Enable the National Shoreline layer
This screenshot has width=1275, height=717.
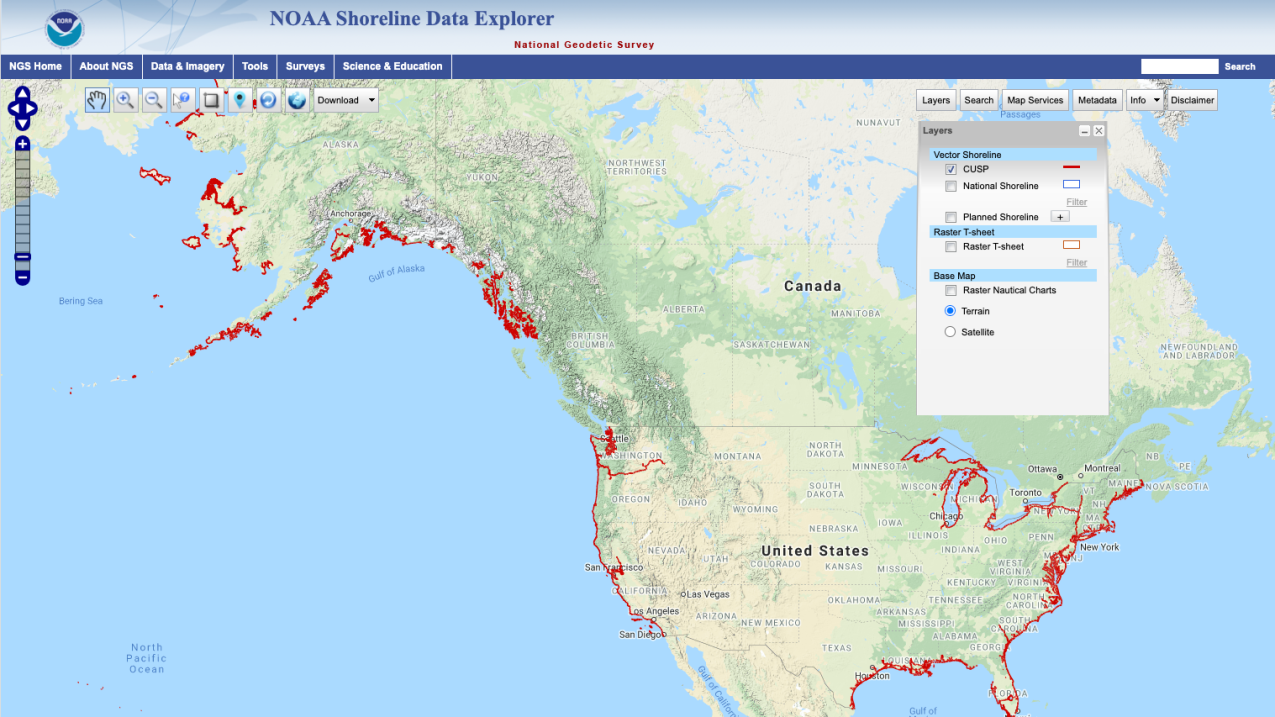950,186
